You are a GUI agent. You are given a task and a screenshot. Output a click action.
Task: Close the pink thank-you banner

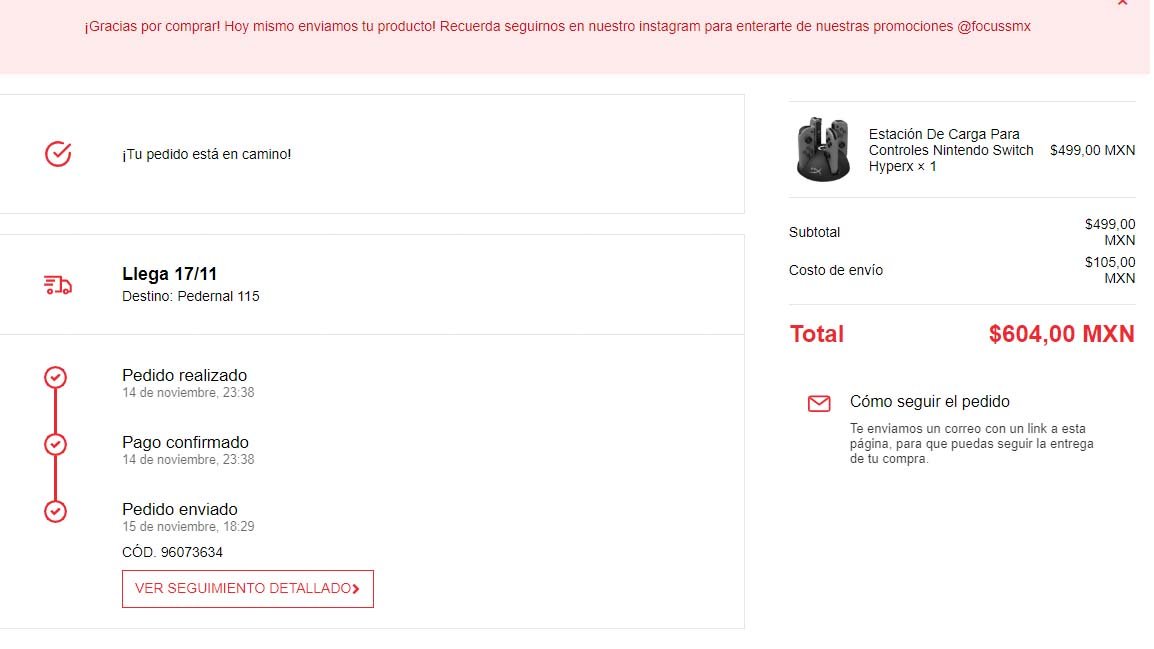click(1122, 3)
